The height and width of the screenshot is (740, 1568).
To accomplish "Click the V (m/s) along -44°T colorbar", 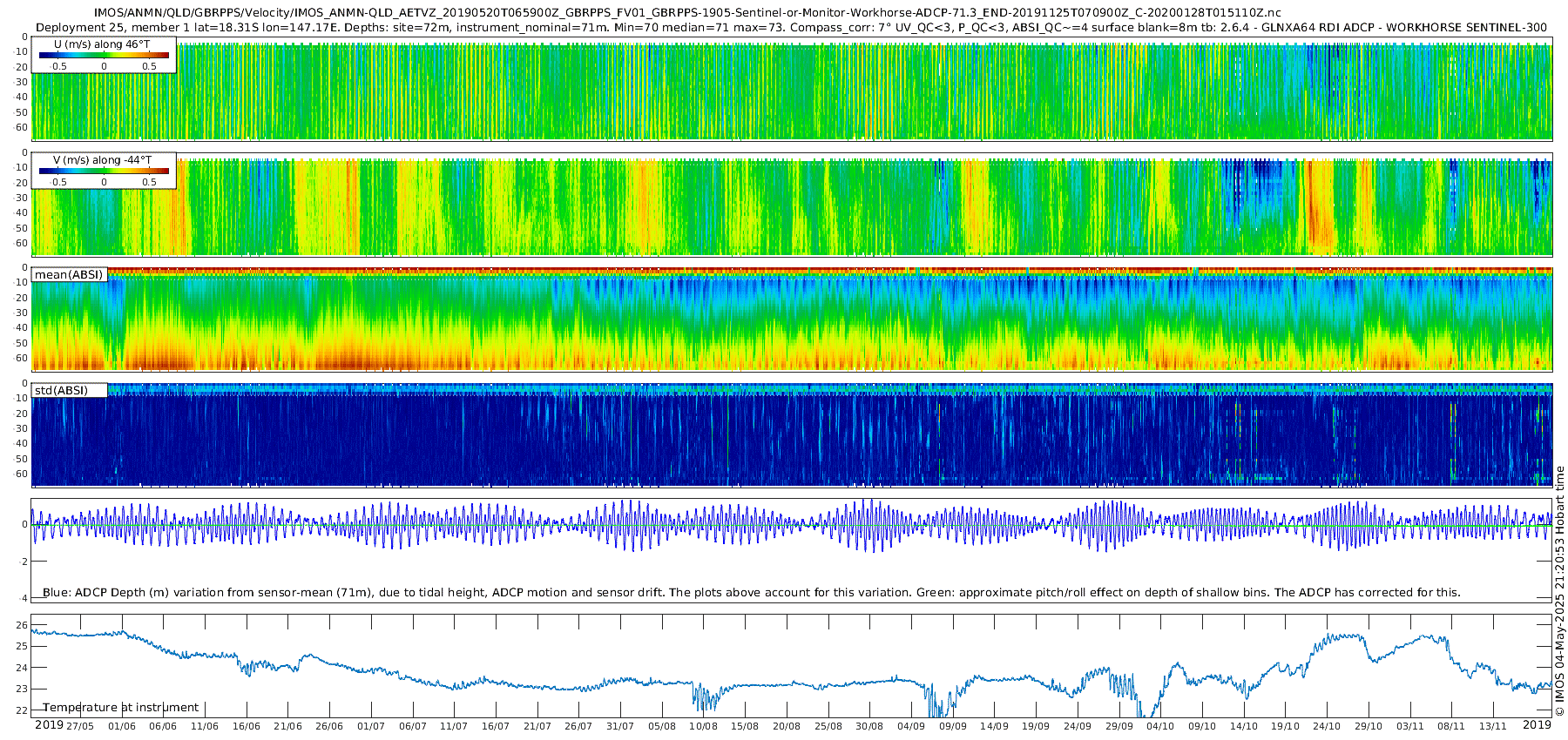I will [x=104, y=171].
